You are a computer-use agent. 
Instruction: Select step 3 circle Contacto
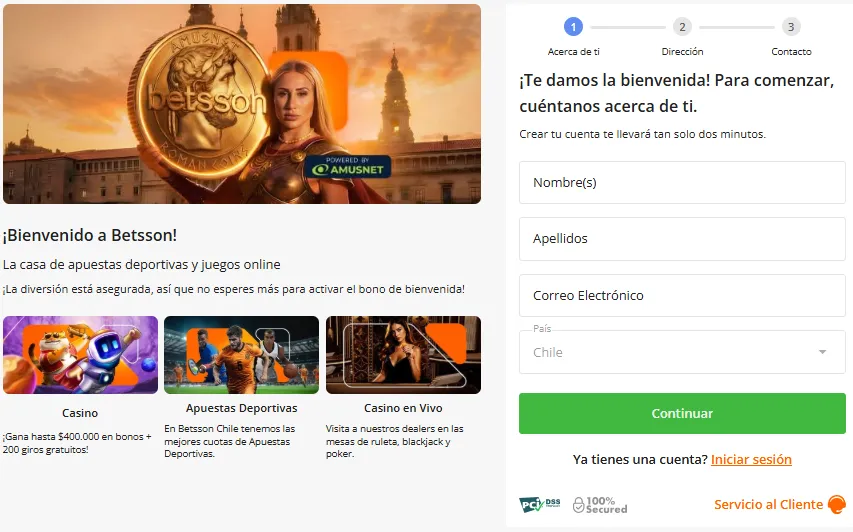tap(791, 27)
